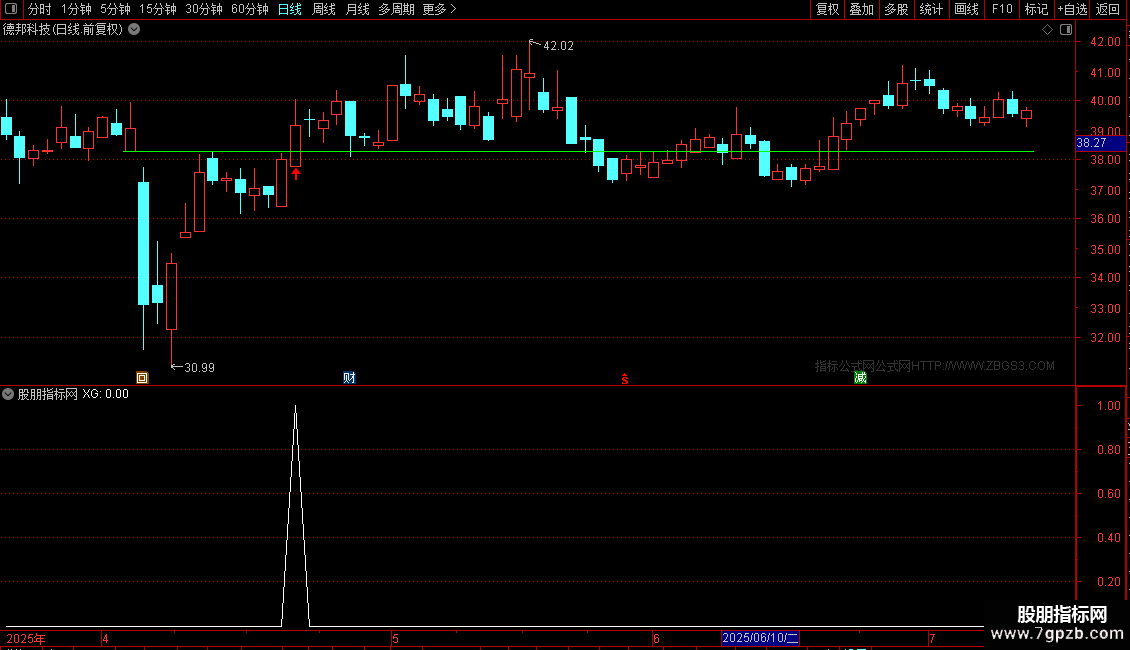
Task: Toggle the left sidebar panel icon
Action: pyautogui.click(x=11, y=9)
